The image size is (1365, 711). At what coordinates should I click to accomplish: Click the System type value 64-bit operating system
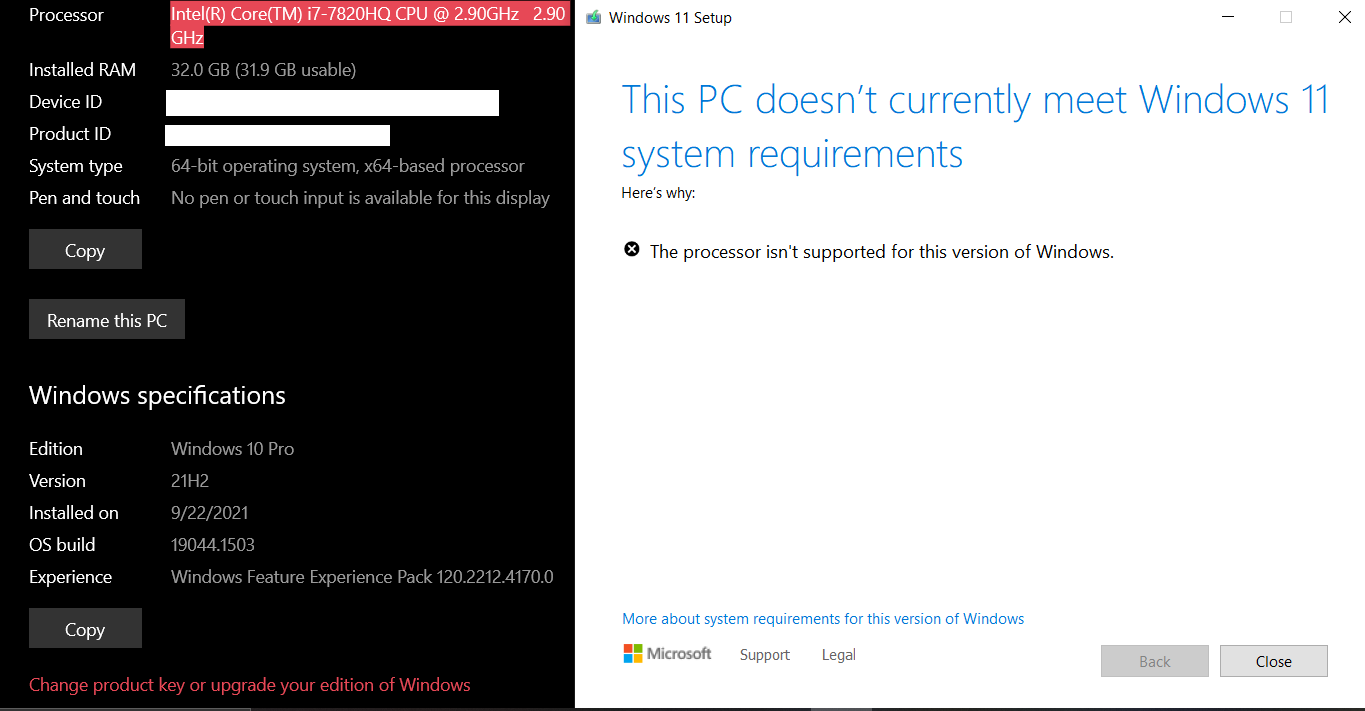point(348,166)
